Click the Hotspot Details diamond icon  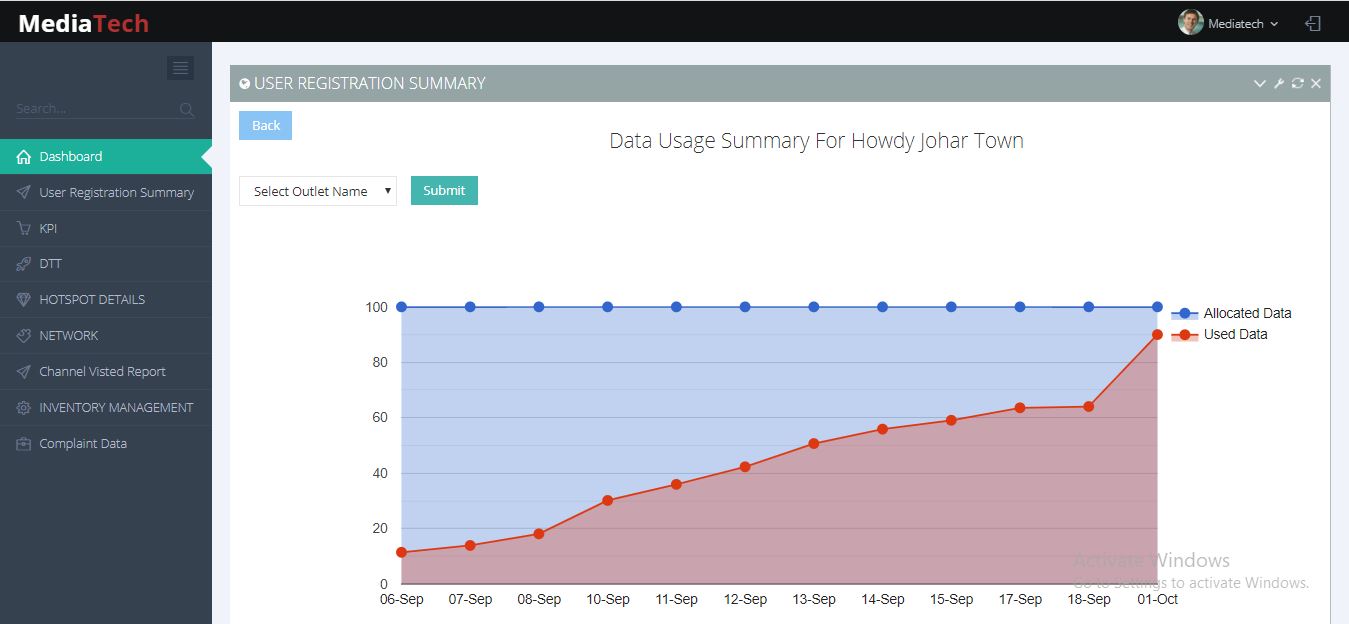click(x=24, y=300)
